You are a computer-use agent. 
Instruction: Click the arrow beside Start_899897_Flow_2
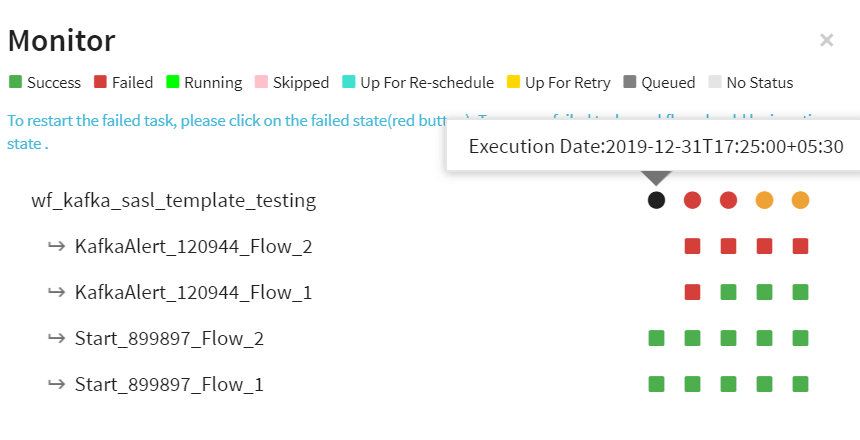coord(56,338)
